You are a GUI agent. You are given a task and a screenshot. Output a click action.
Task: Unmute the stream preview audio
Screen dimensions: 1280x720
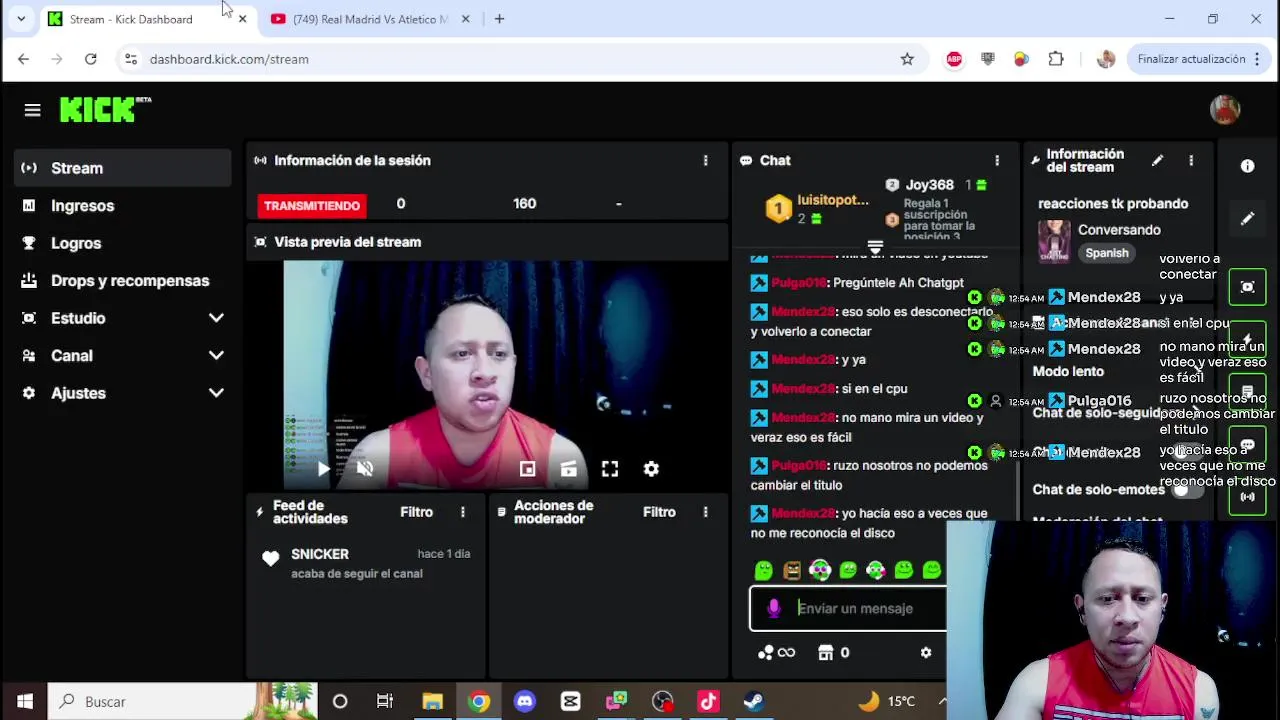point(365,469)
